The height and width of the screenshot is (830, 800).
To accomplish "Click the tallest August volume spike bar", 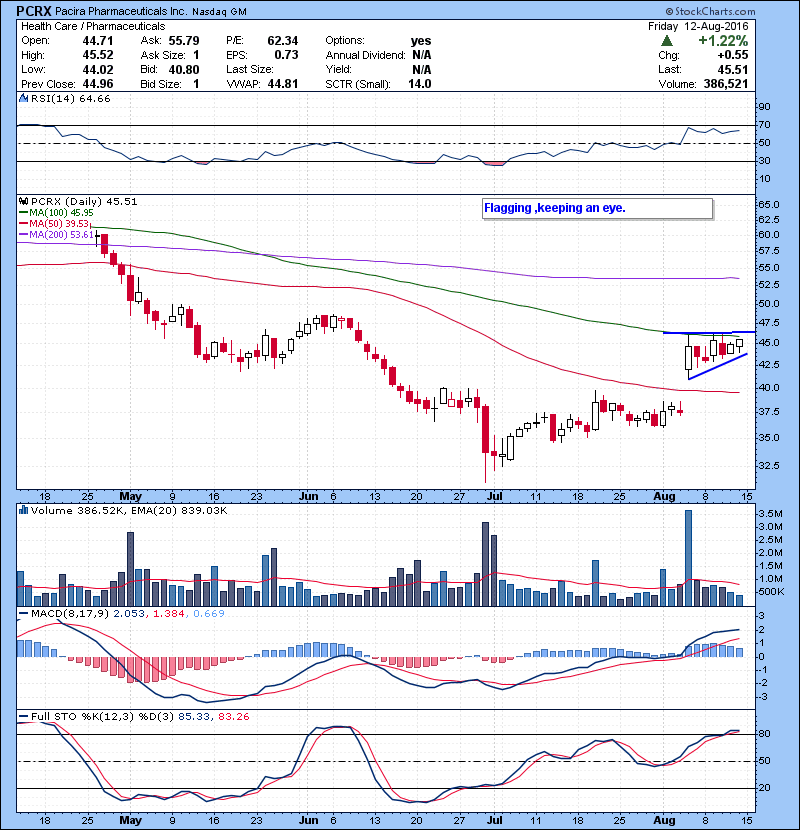I will 688,558.
